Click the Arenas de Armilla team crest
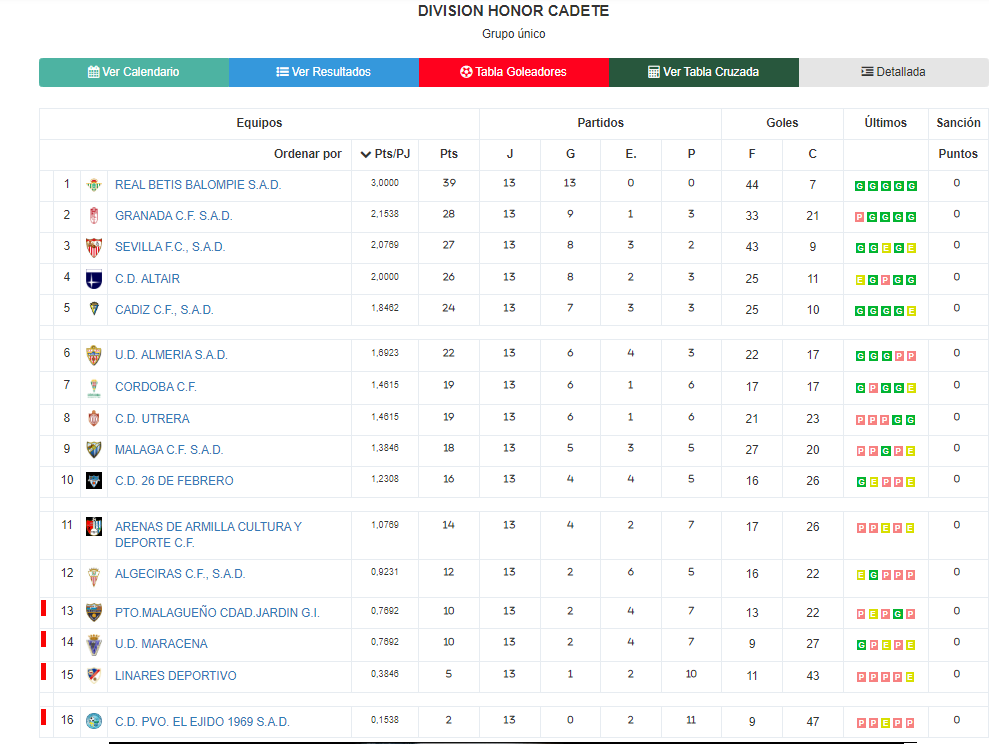 tap(94, 527)
